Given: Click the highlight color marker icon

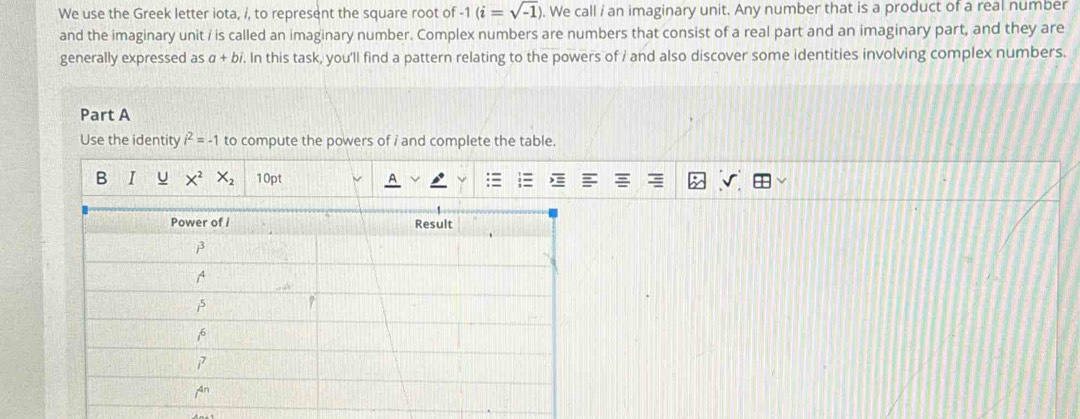Looking at the screenshot, I should [x=437, y=180].
